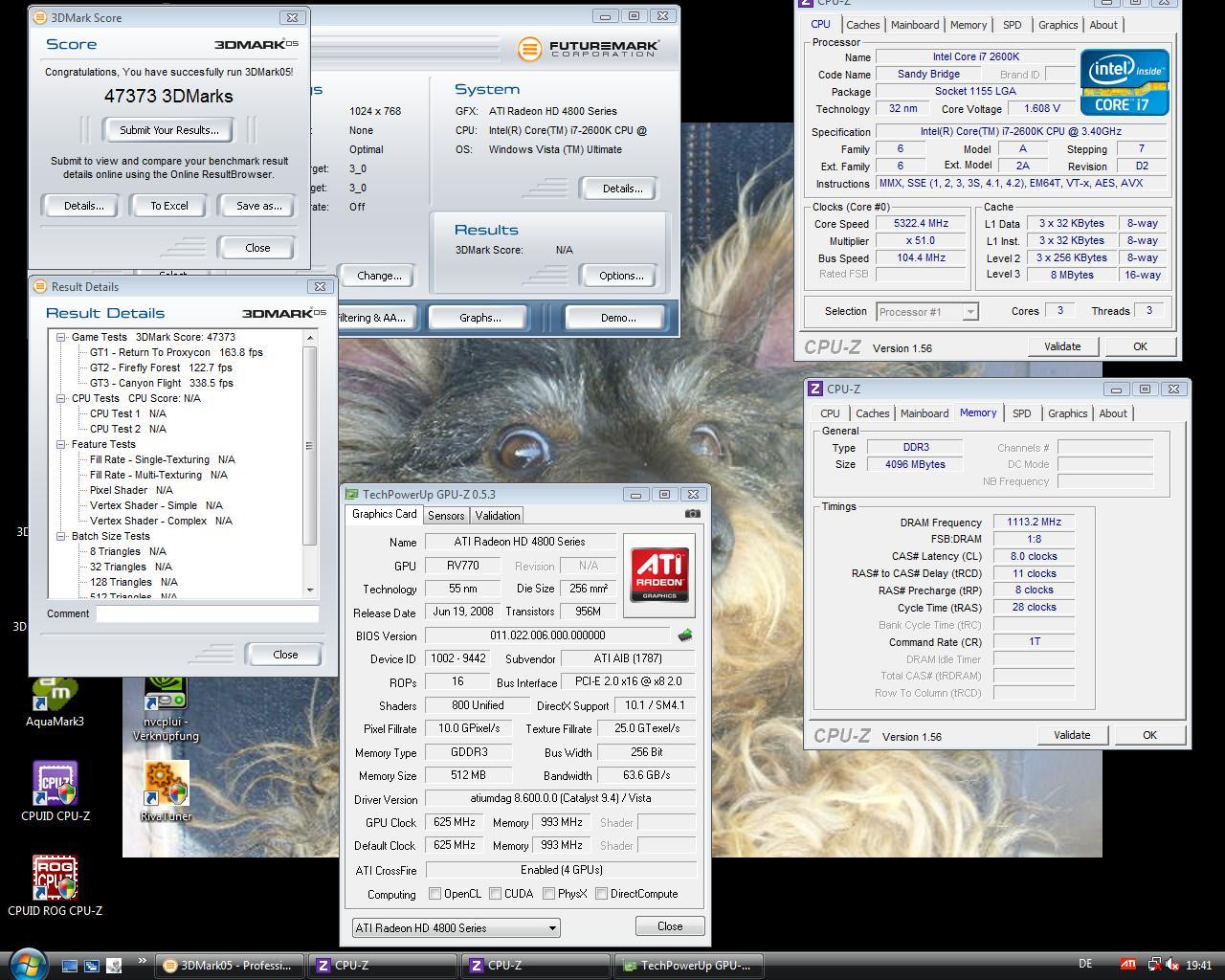Open the Windows Start orb
Viewport: 1225px width, 980px height.
(x=27, y=963)
